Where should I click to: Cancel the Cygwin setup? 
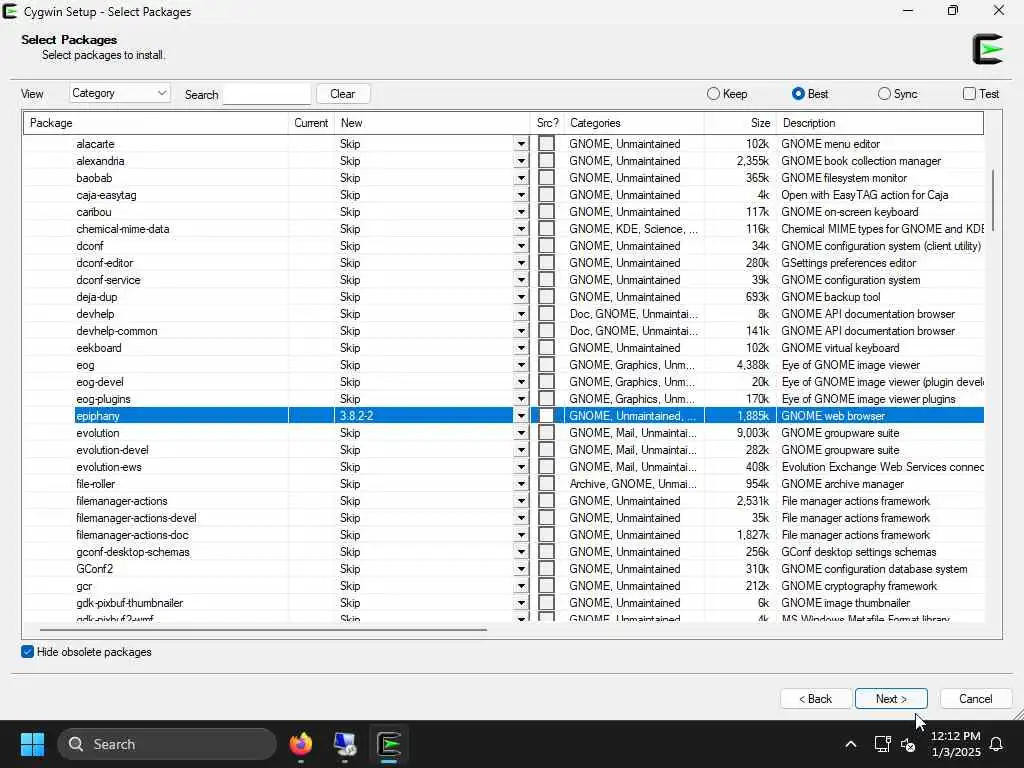(976, 699)
